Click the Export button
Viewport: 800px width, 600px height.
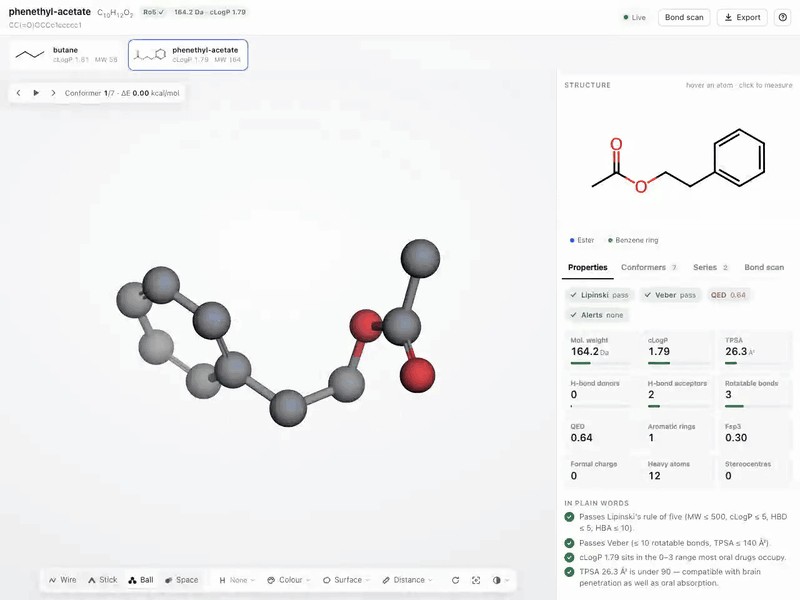(x=742, y=17)
